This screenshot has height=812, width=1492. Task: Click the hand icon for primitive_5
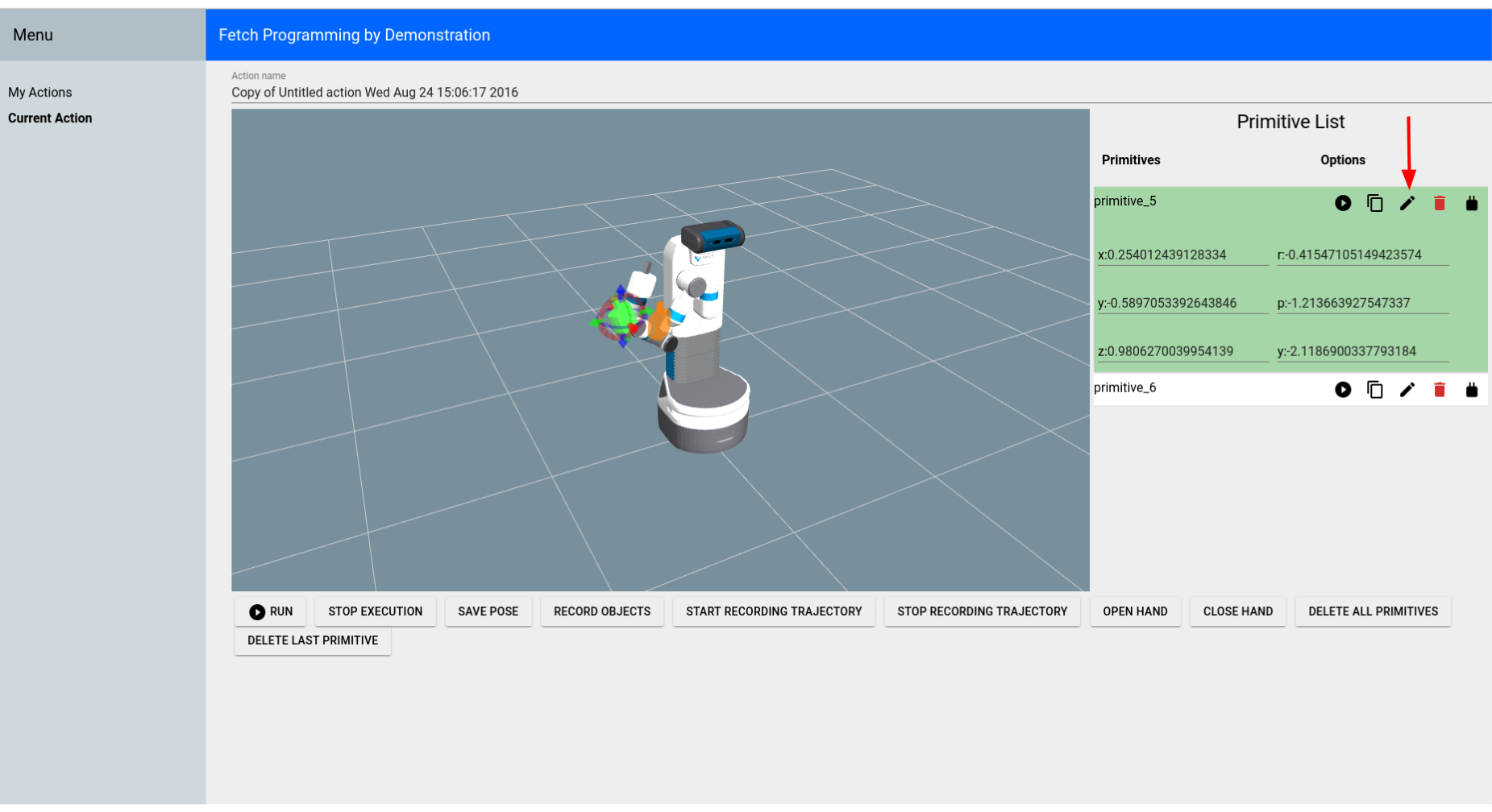coord(1472,203)
